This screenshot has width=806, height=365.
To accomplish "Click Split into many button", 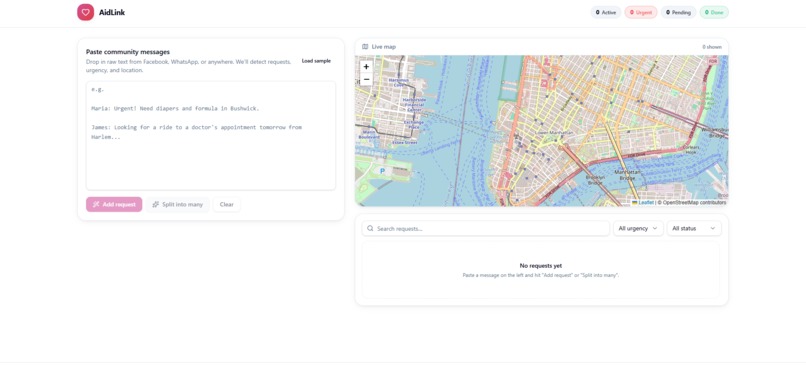I will click(178, 204).
